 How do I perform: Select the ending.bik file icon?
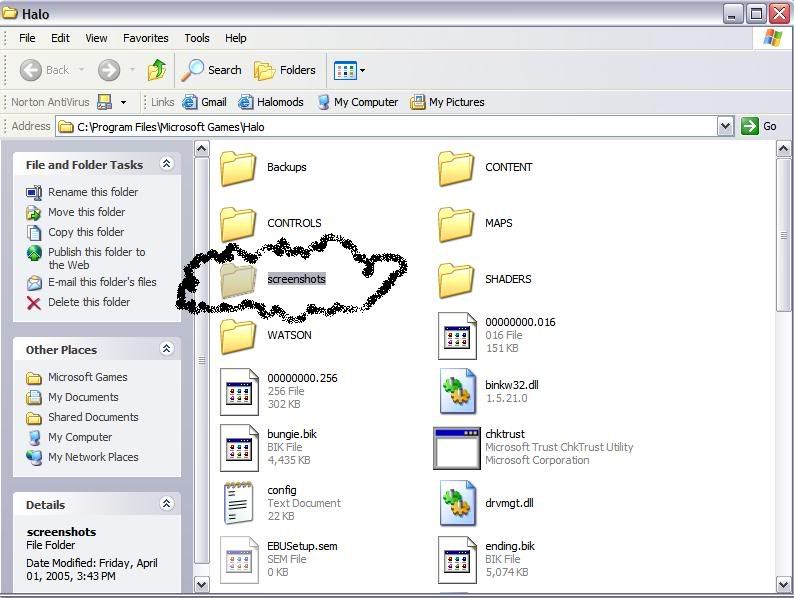click(x=457, y=560)
